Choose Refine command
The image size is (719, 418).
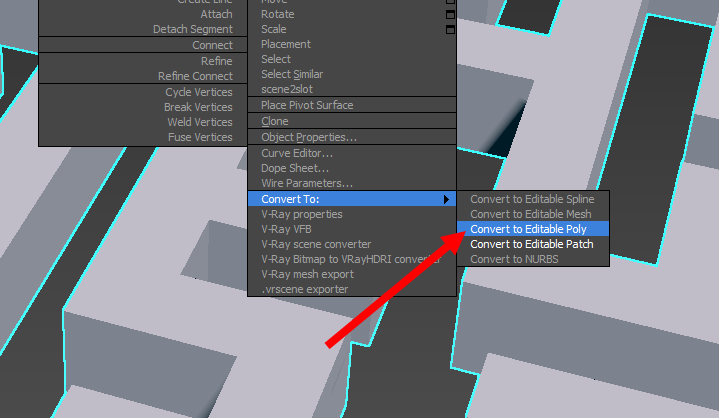[x=143, y=61]
